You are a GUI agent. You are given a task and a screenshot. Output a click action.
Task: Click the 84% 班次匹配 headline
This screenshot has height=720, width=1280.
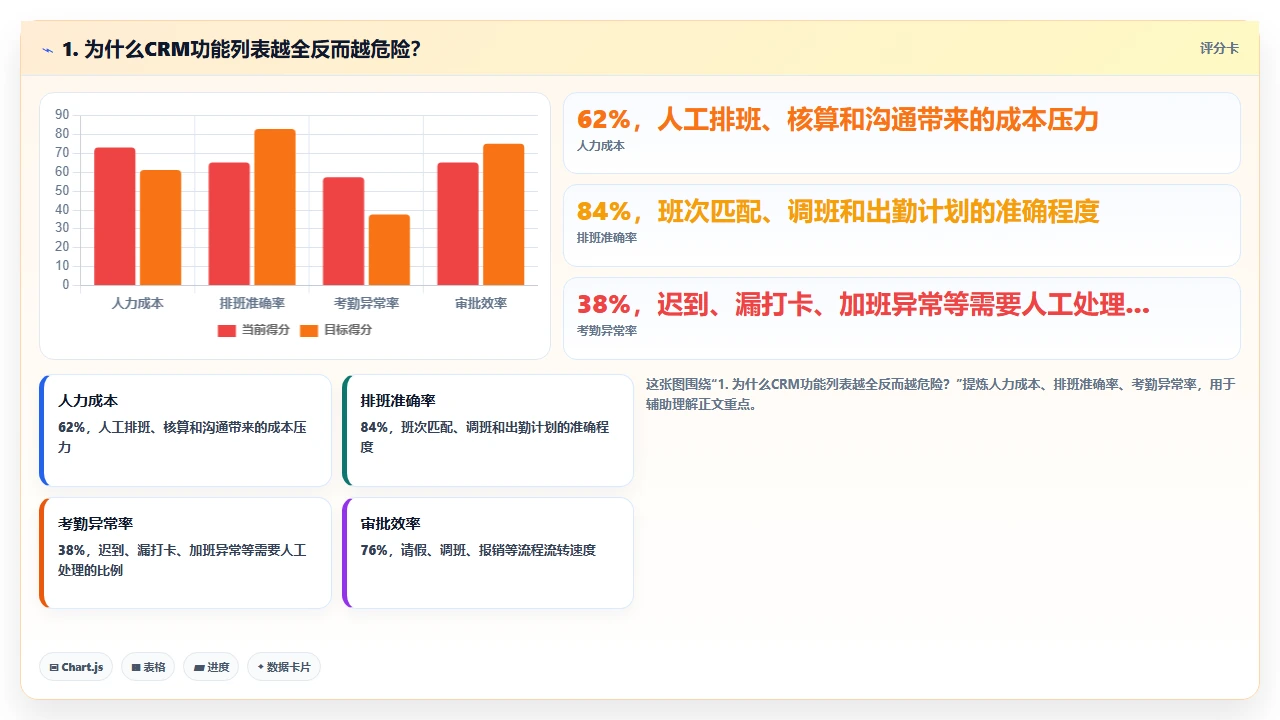coord(838,212)
